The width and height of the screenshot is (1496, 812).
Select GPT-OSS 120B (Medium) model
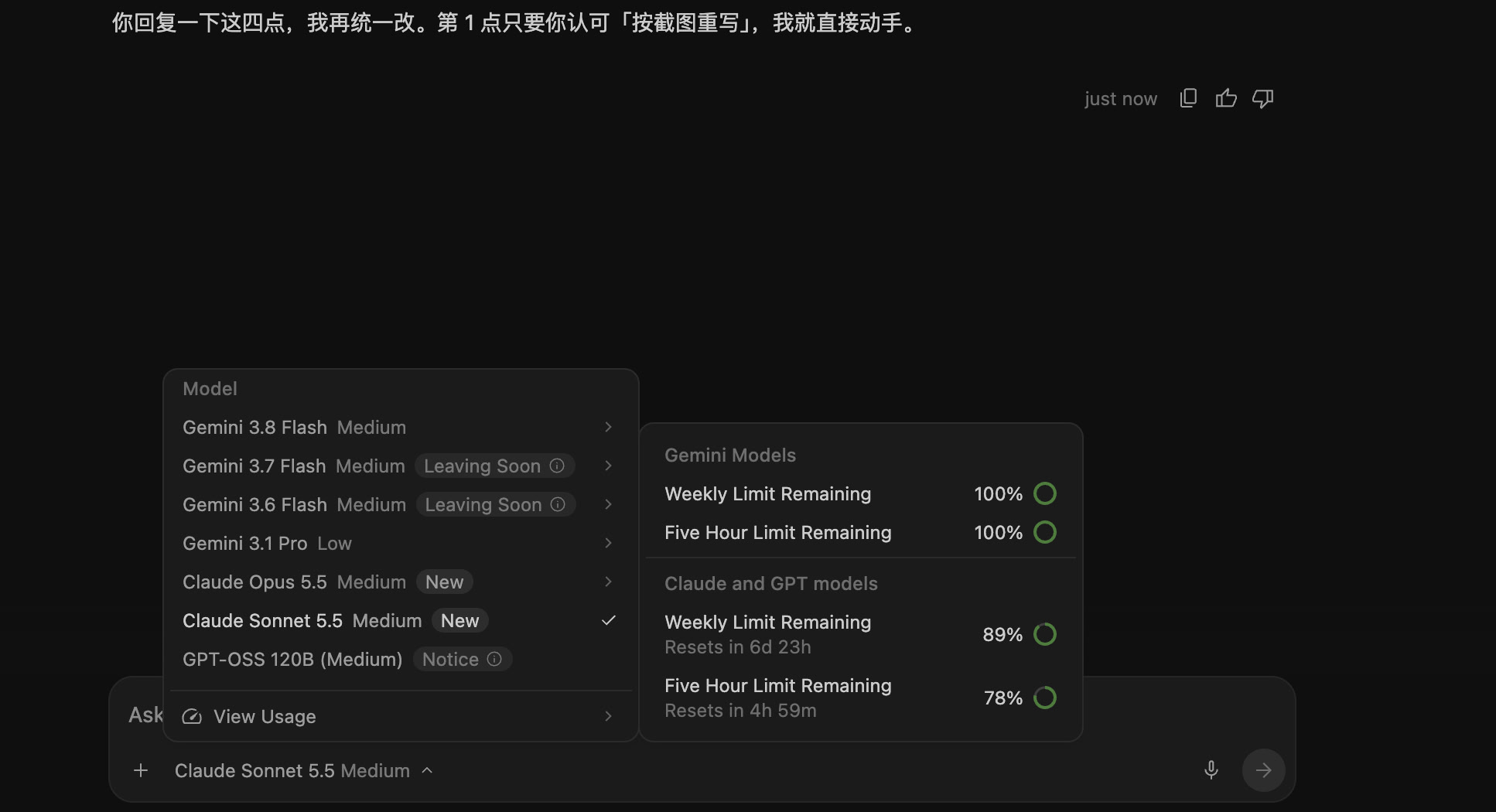point(401,659)
